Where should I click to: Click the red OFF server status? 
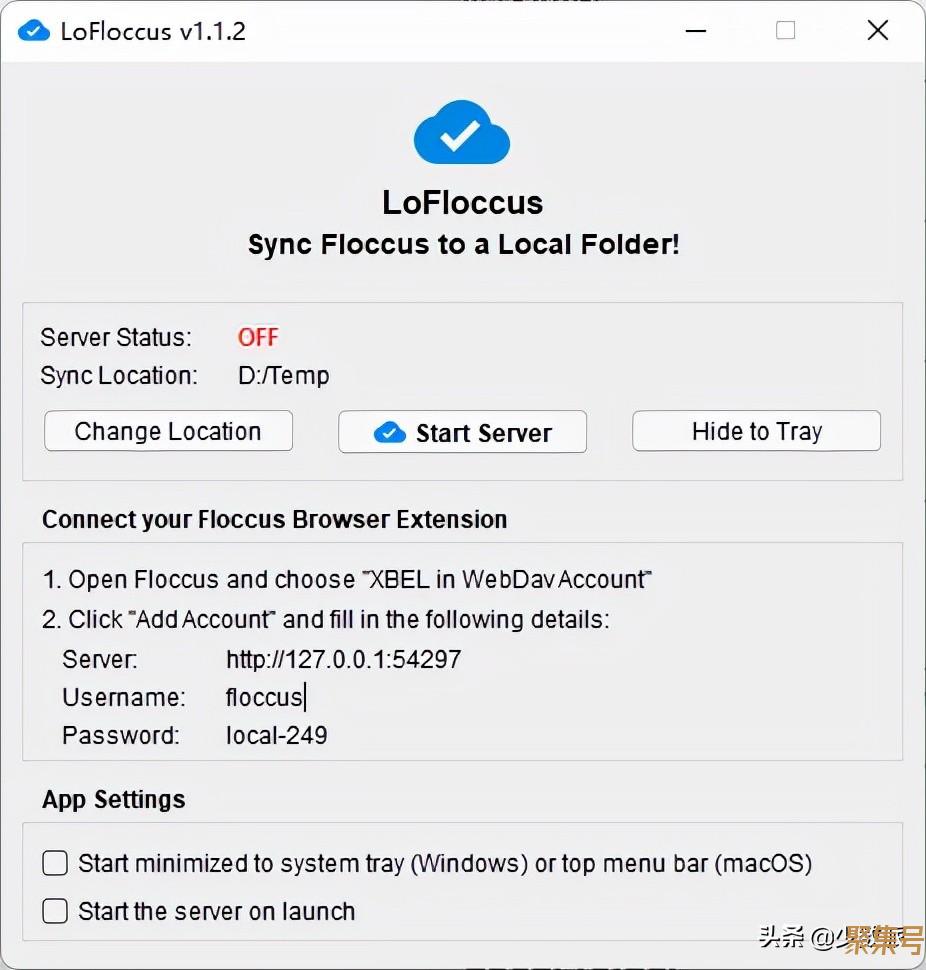pyautogui.click(x=258, y=337)
